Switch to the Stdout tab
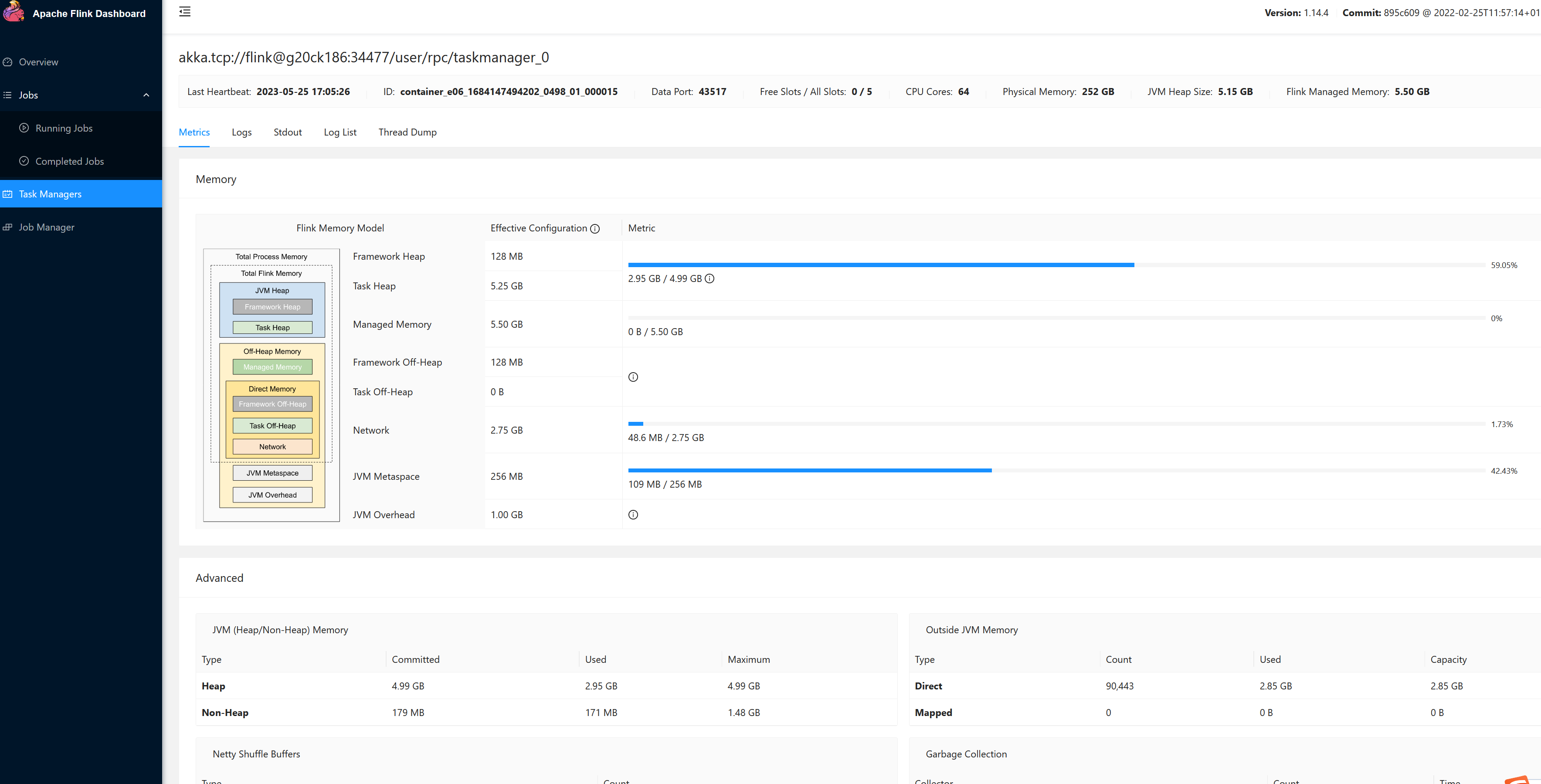The width and height of the screenshot is (1541, 784). [x=288, y=132]
